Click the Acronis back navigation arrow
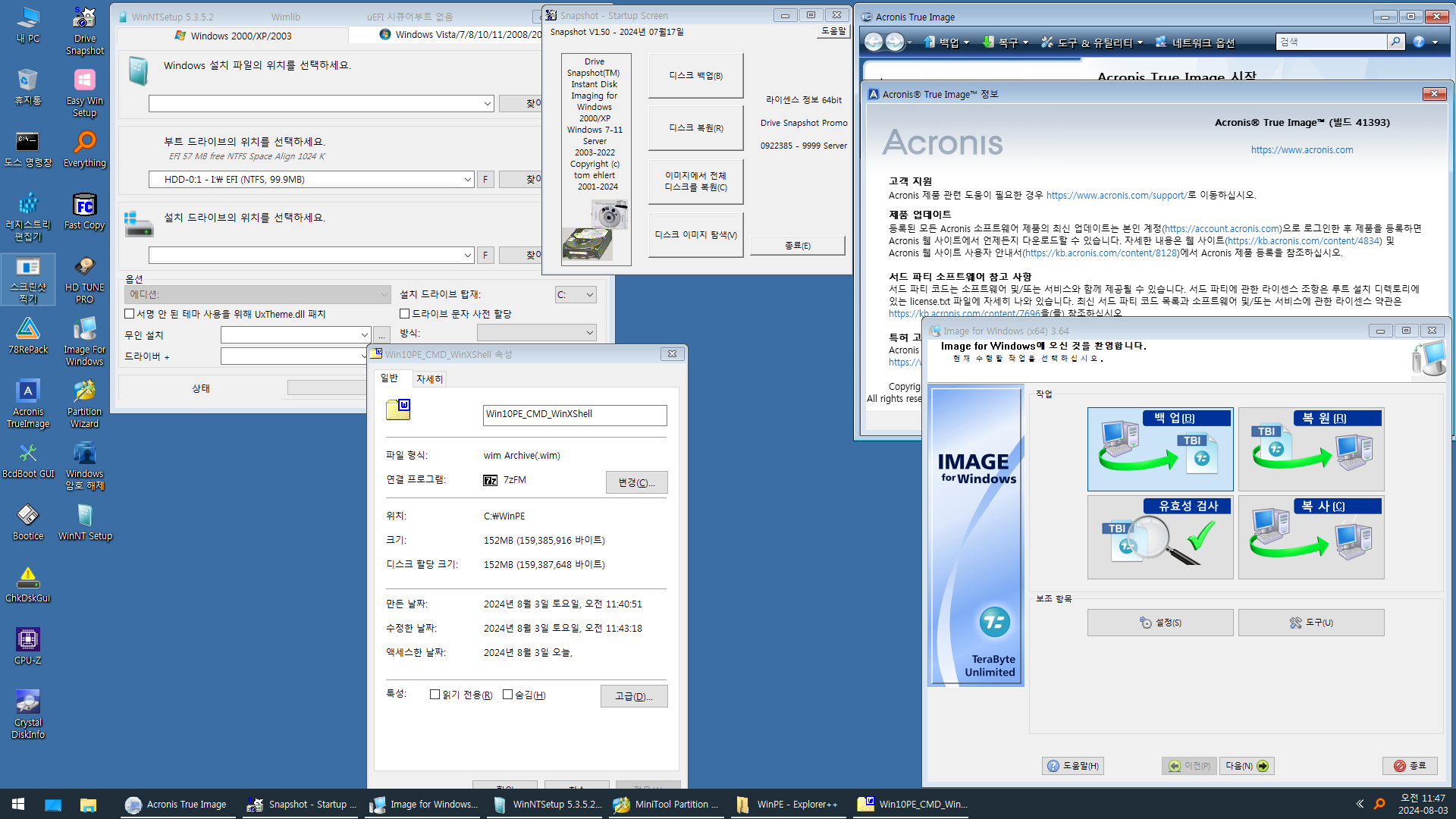 click(x=874, y=42)
